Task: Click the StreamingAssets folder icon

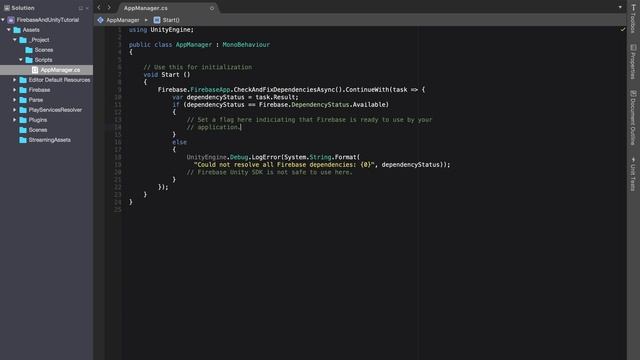Action: (23, 140)
